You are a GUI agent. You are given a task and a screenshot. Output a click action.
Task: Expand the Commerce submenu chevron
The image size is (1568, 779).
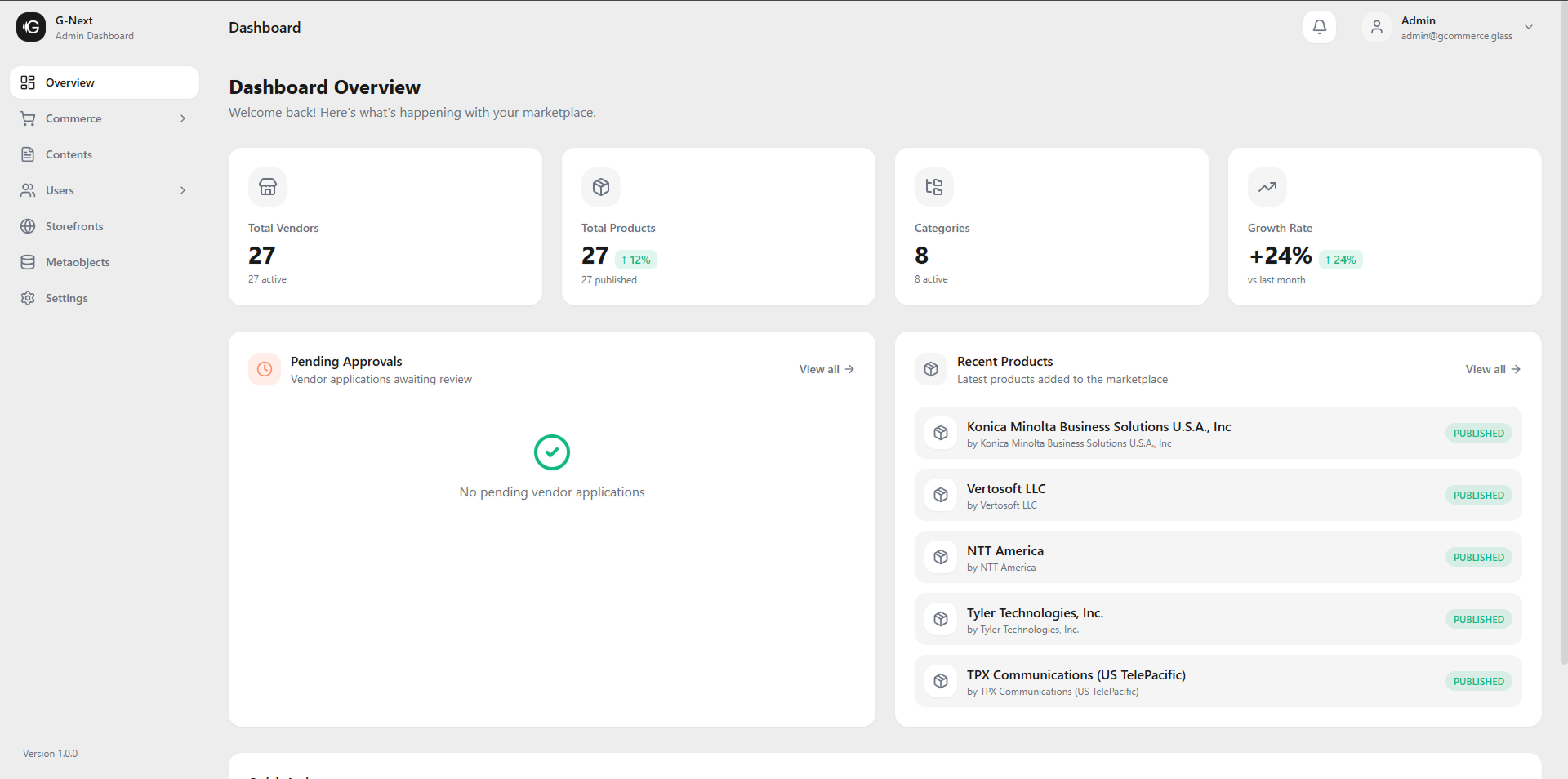[183, 118]
